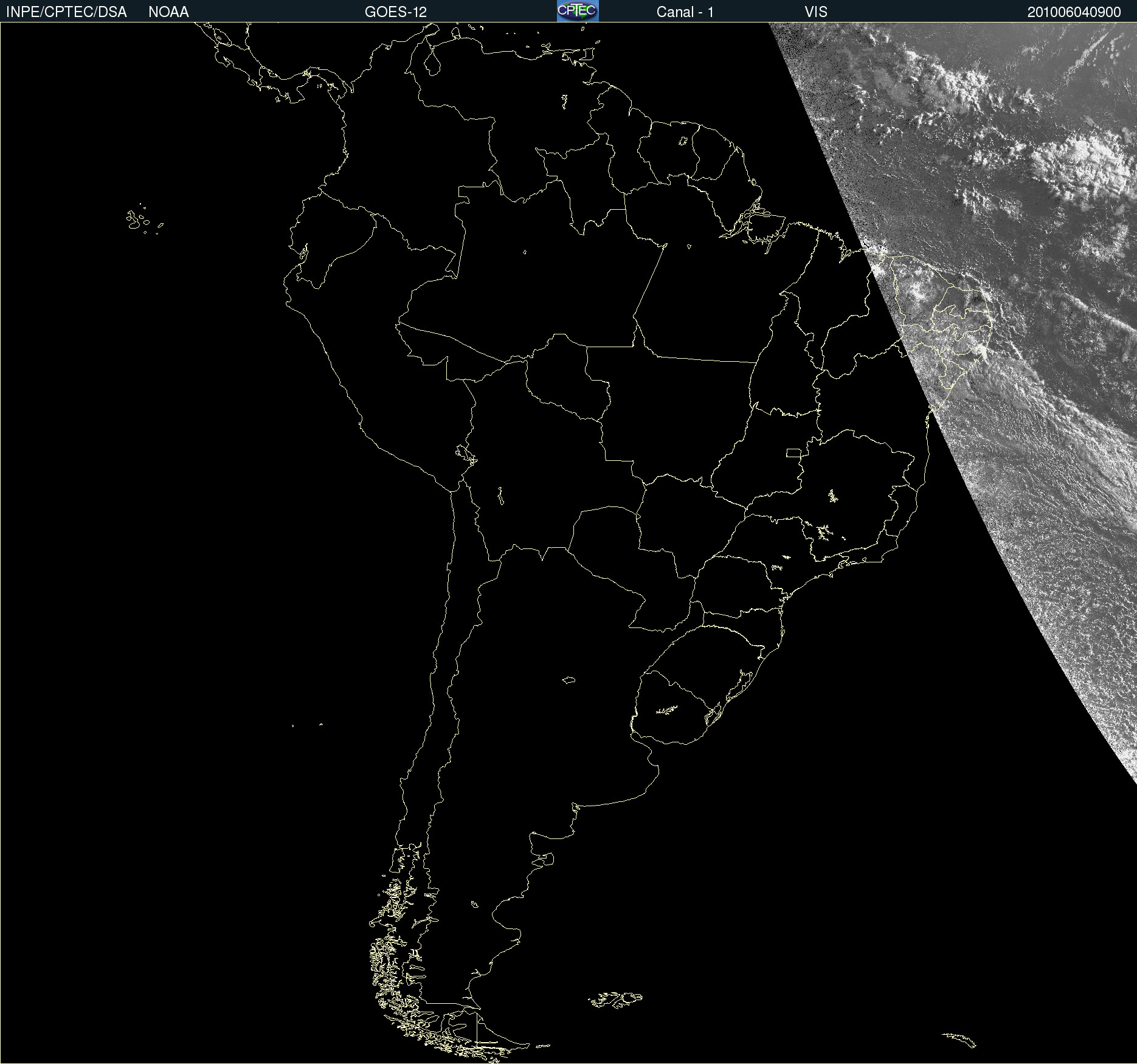Click the 201006040900 timestamp
The image size is (1137, 1064).
(1074, 12)
